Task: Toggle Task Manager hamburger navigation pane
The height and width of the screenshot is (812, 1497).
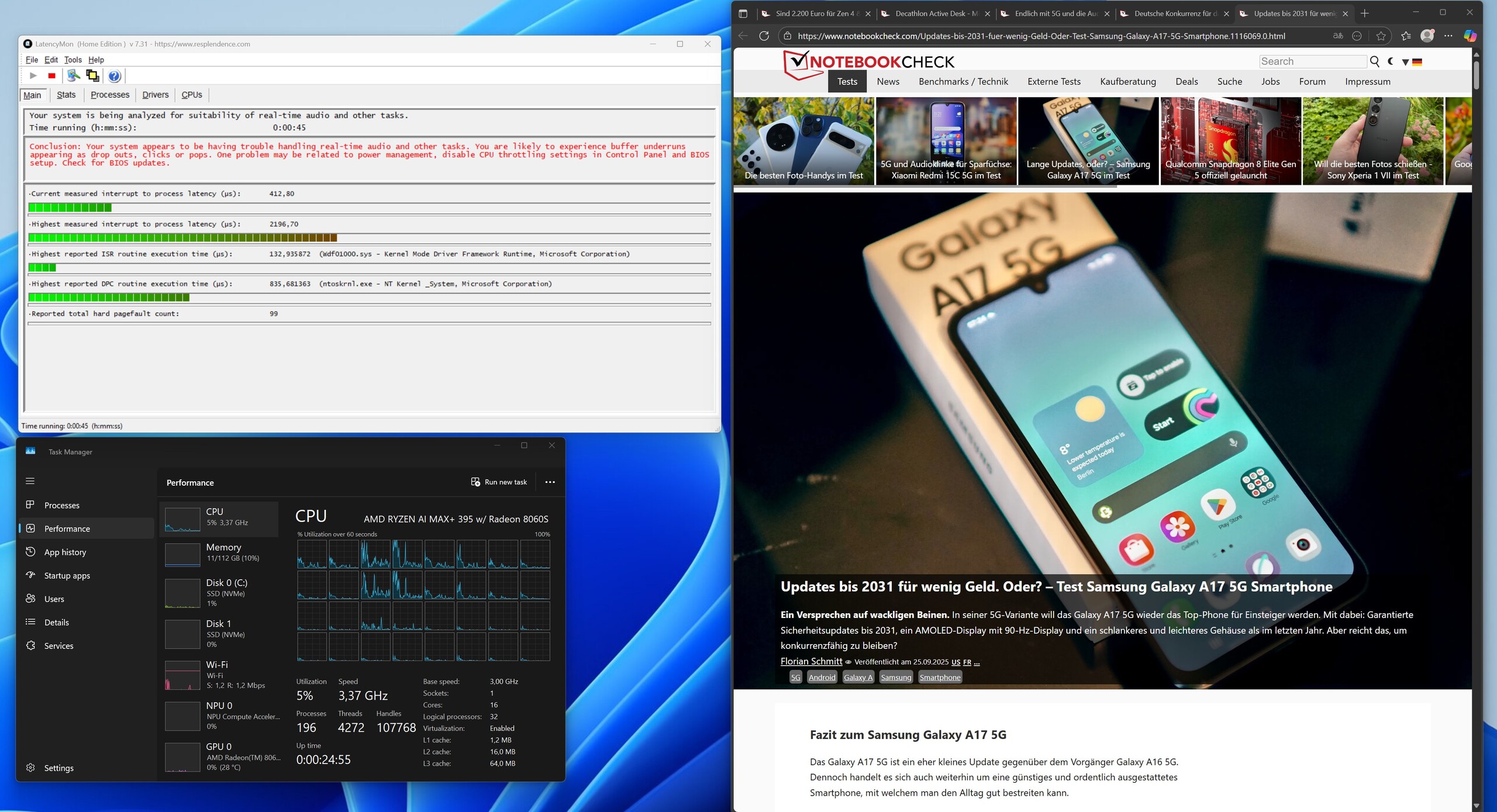Action: (30, 481)
